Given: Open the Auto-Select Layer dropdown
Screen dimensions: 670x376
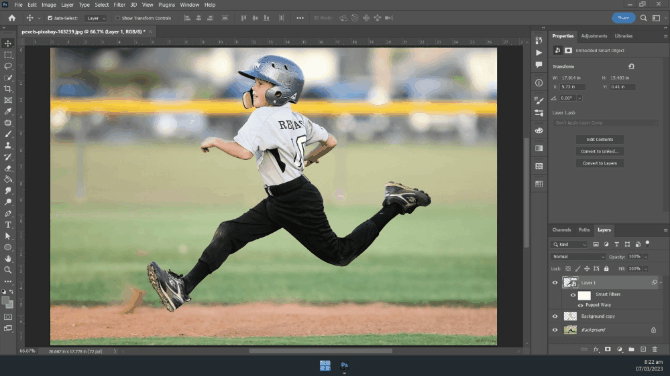Looking at the screenshot, I should coord(96,18).
